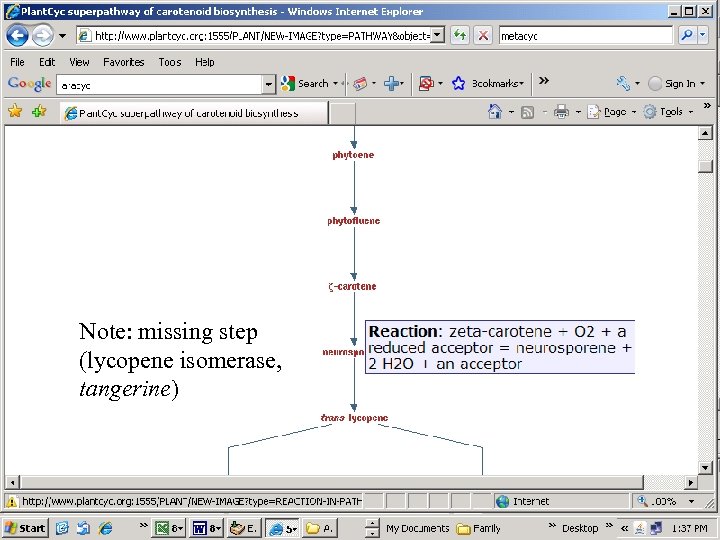
Task: Click the plantcyc URL address field
Action: (255, 35)
